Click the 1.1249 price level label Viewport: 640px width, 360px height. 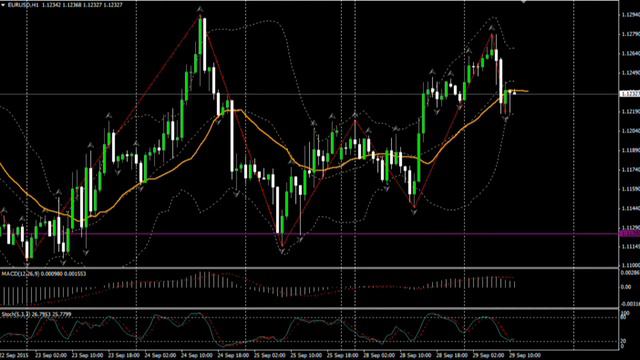pos(631,73)
